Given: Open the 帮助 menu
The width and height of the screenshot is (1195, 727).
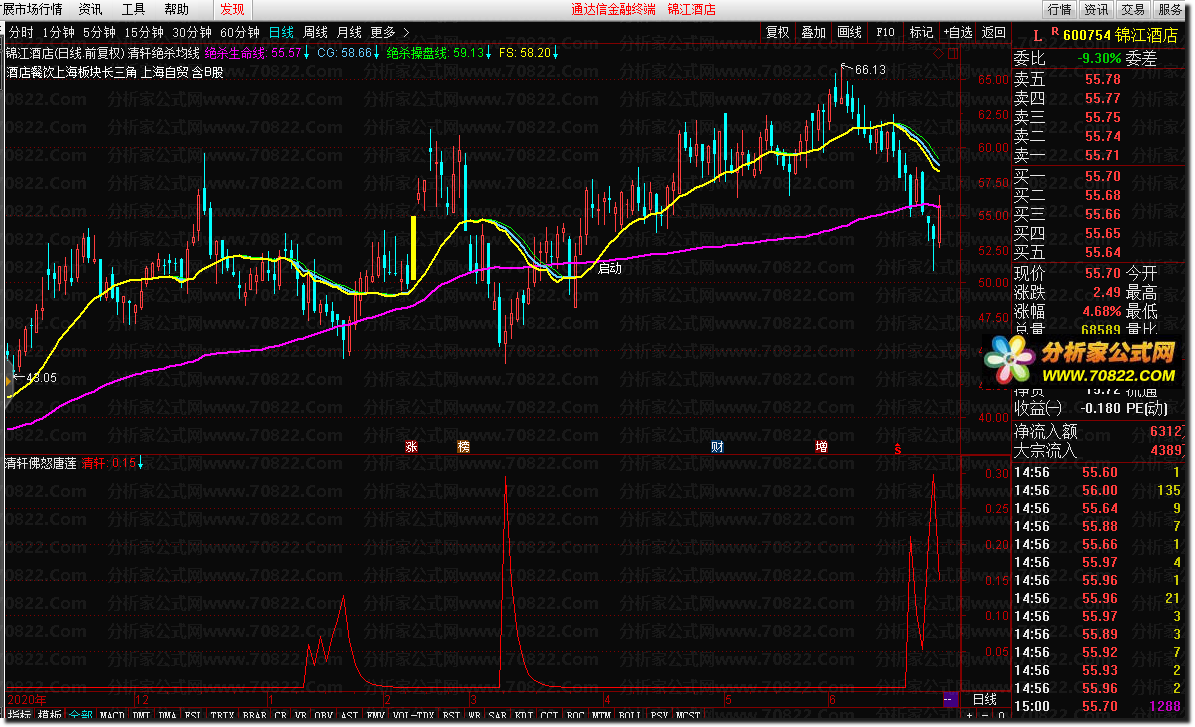Looking at the screenshot, I should click(x=177, y=9).
